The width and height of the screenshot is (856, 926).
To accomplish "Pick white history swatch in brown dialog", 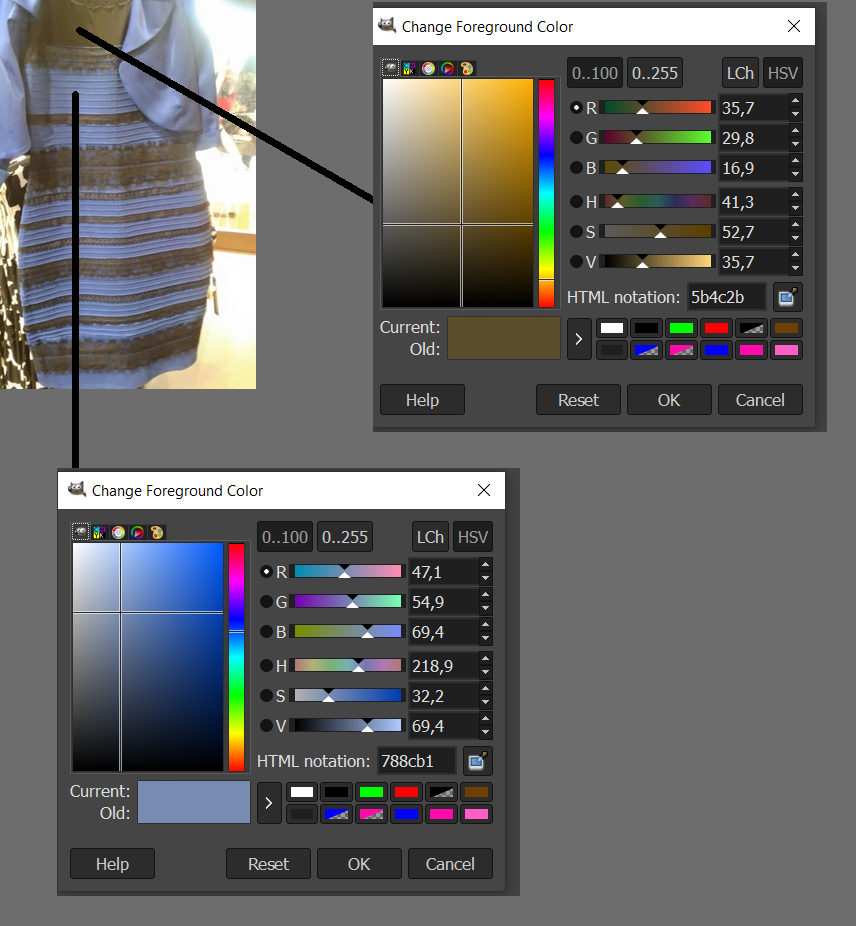I will point(611,328).
